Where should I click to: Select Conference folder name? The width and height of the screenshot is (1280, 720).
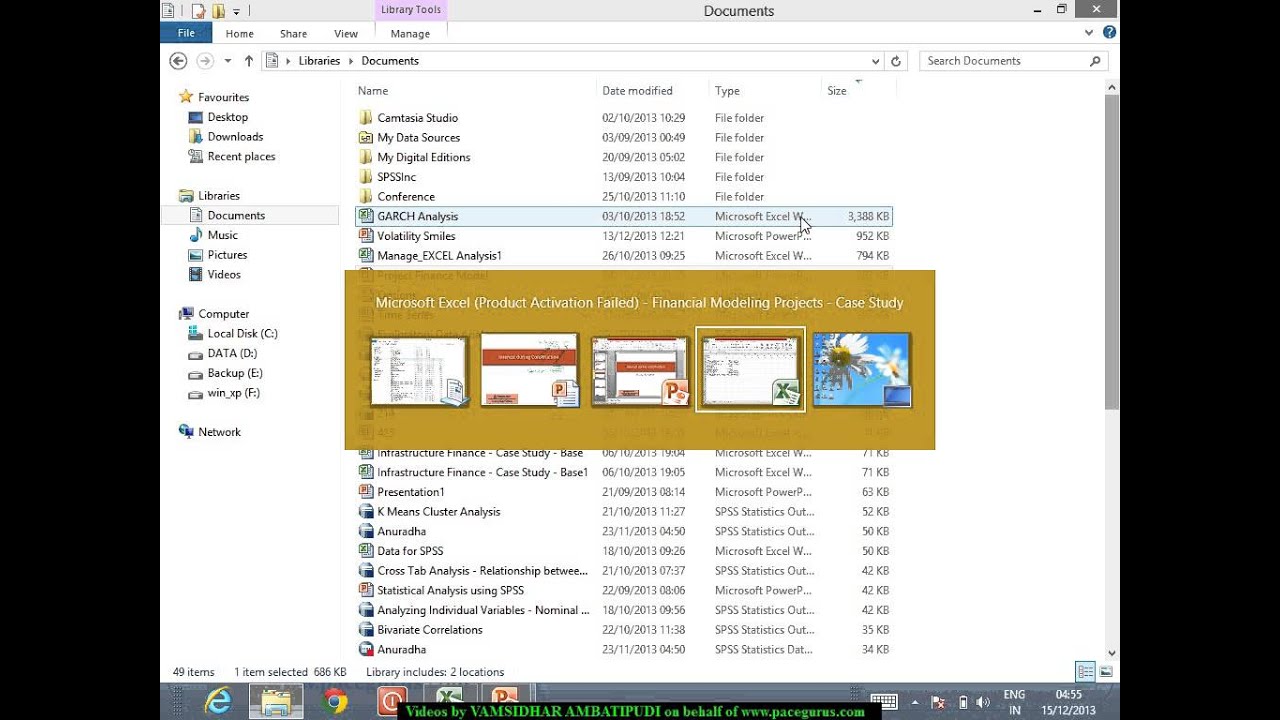pyautogui.click(x=405, y=197)
